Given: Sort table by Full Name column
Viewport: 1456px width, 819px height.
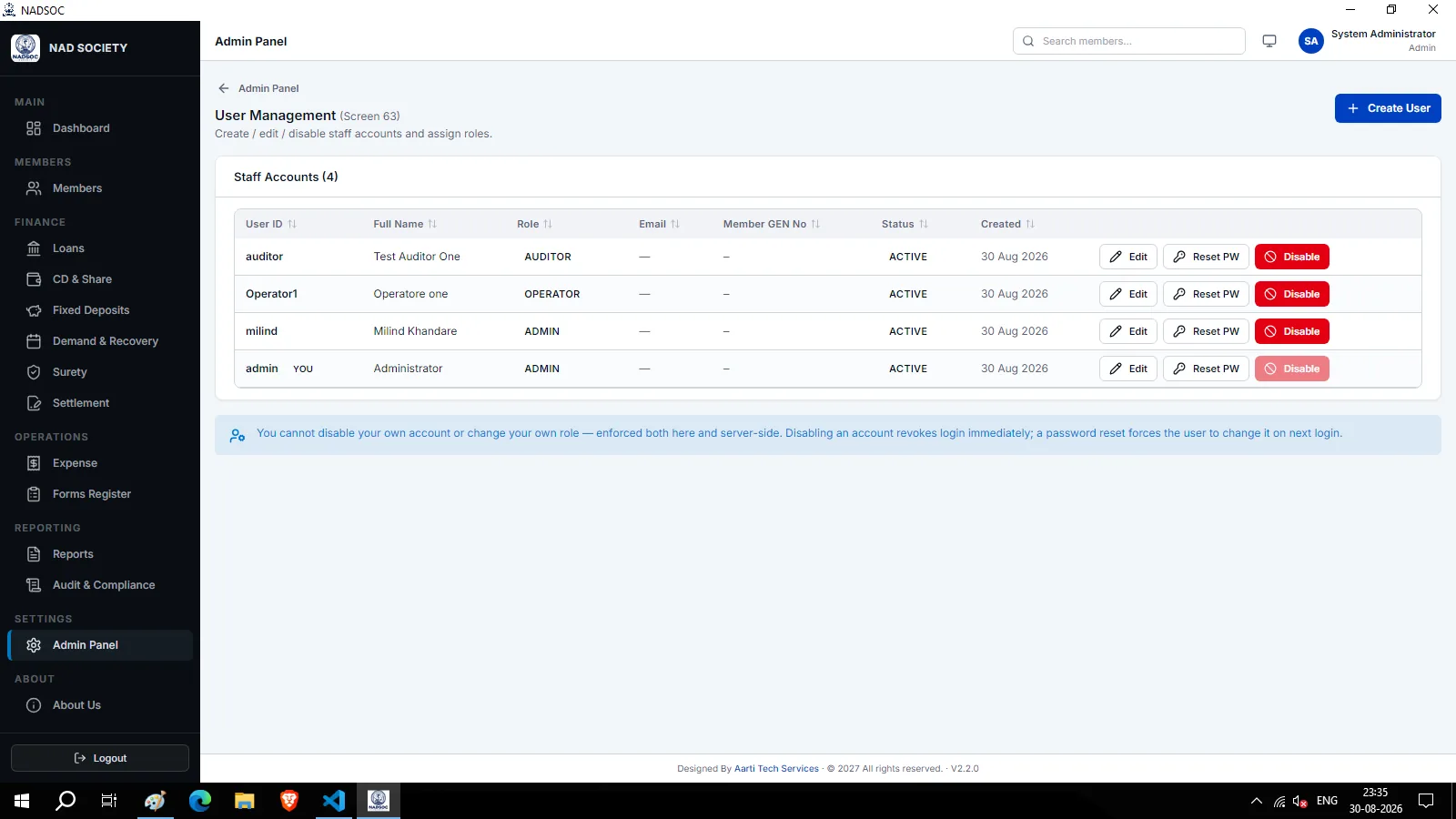Looking at the screenshot, I should coord(405,224).
